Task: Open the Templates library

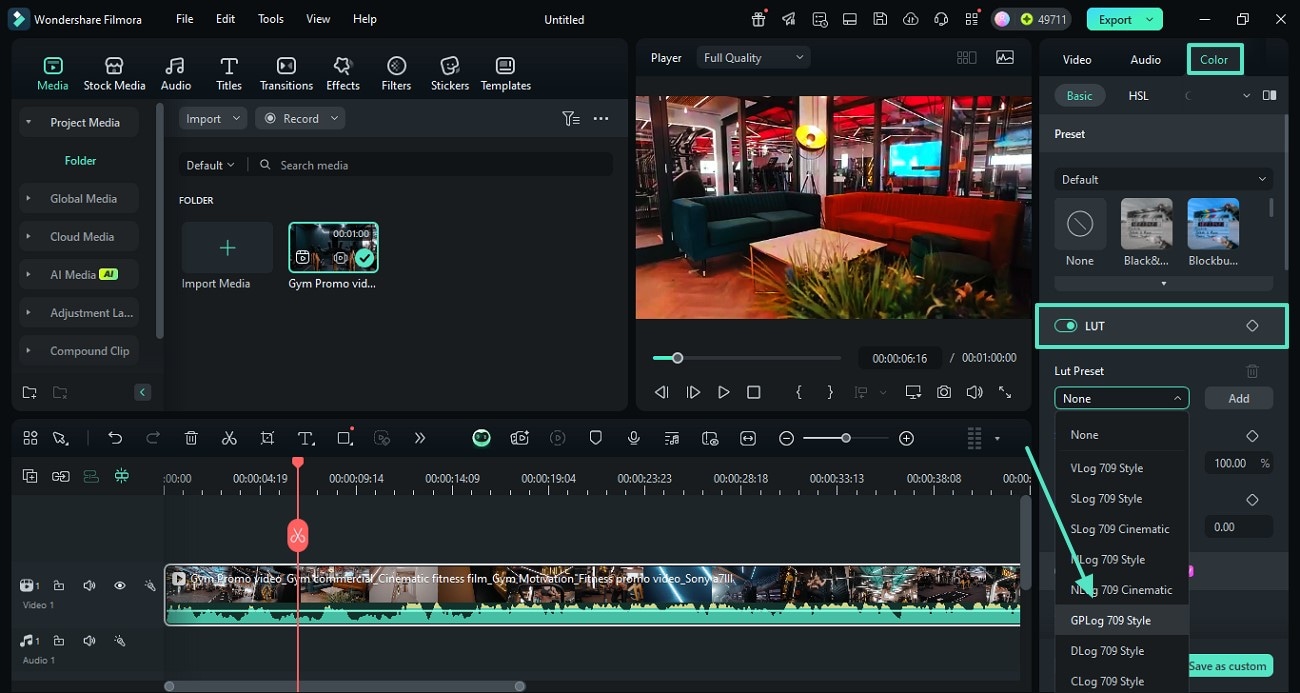Action: [506, 73]
